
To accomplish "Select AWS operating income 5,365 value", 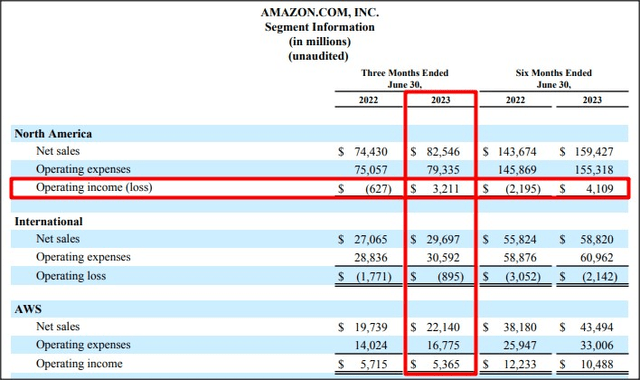I will click(x=446, y=364).
